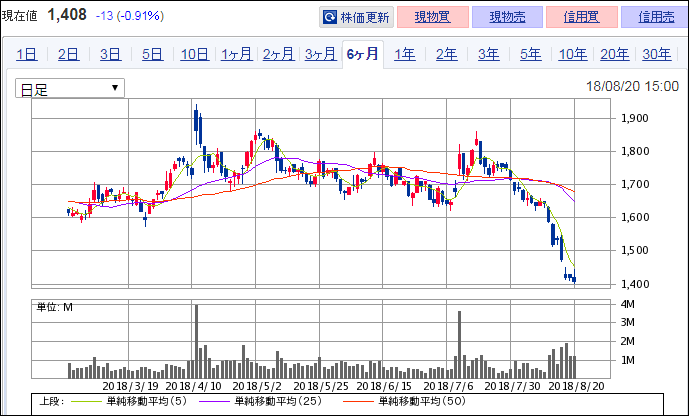Select the active 6ヶ月 period tab

(x=363, y=54)
